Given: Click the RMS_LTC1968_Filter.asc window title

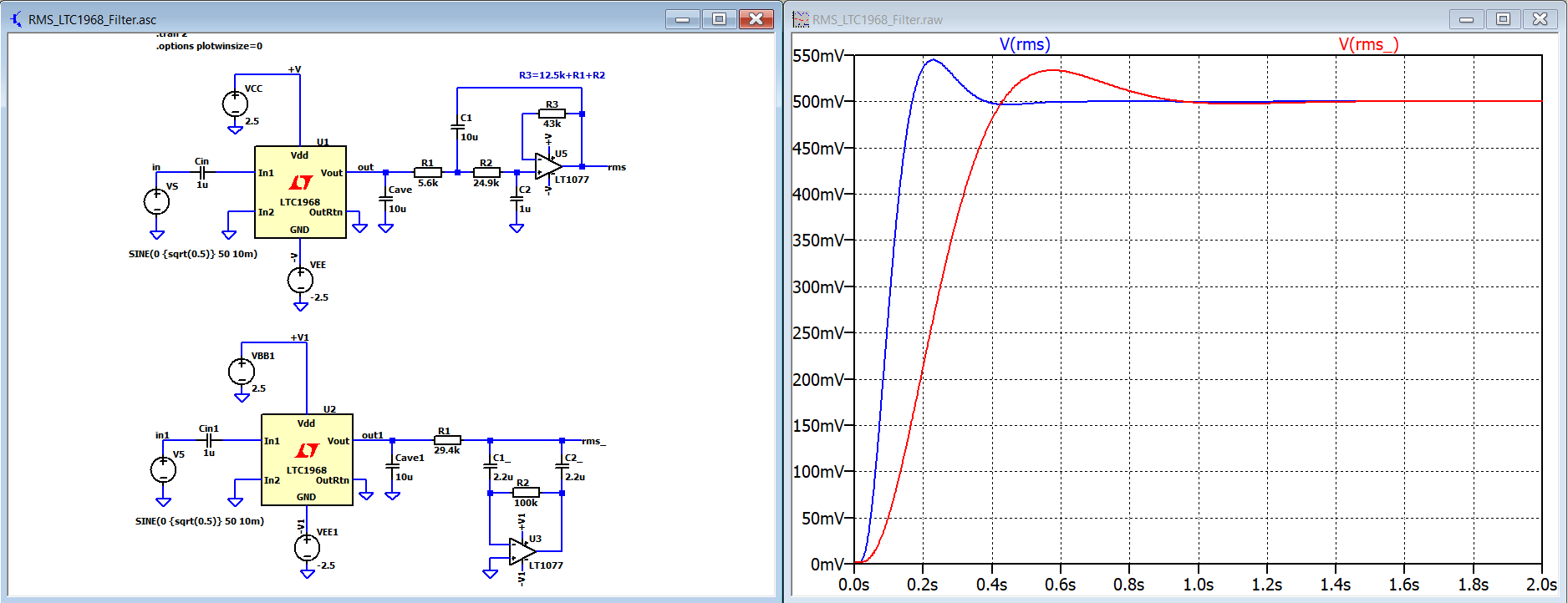Looking at the screenshot, I should pos(92,19).
